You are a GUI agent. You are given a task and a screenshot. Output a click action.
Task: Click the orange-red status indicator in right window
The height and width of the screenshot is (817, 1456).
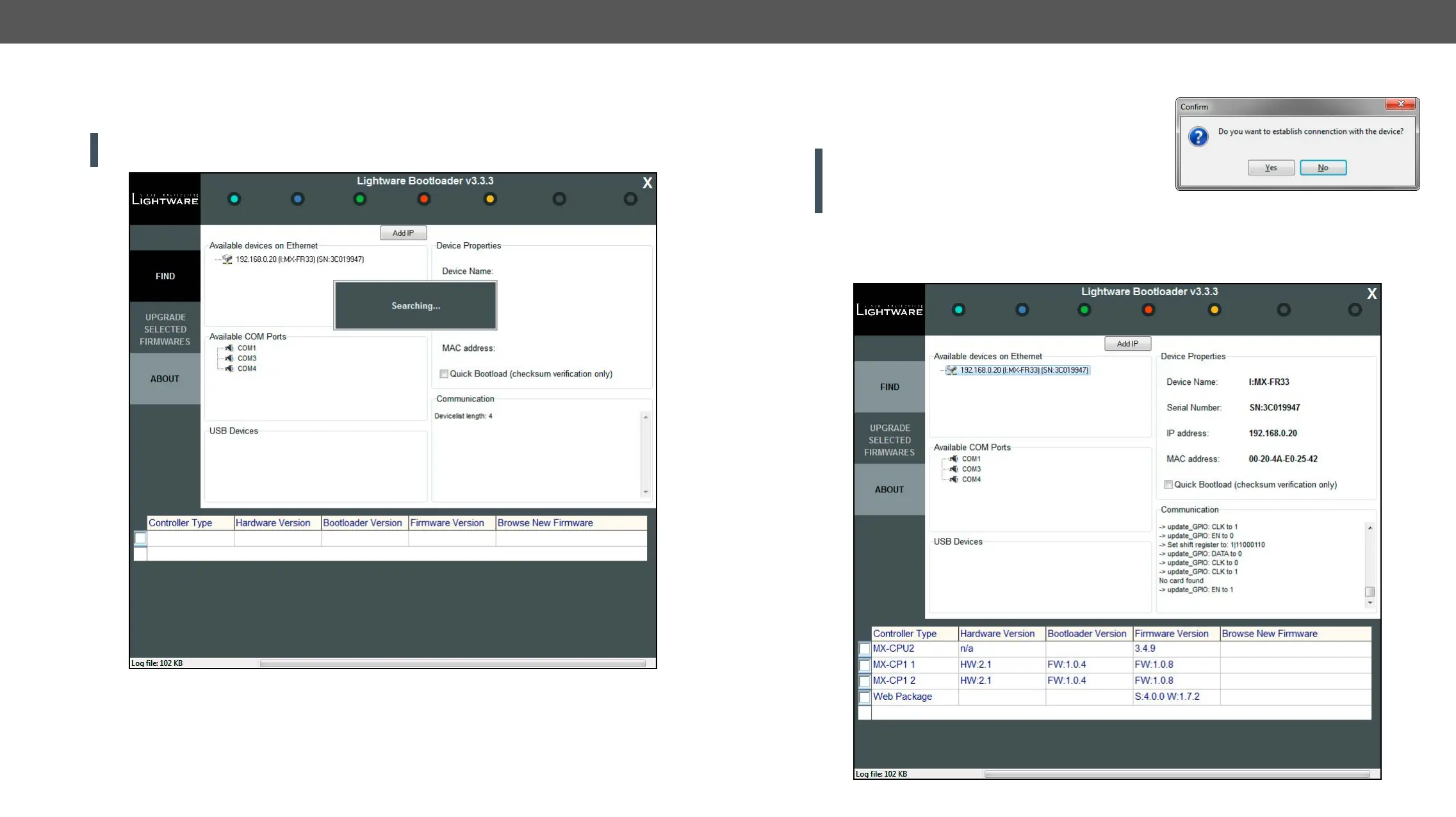click(1148, 310)
